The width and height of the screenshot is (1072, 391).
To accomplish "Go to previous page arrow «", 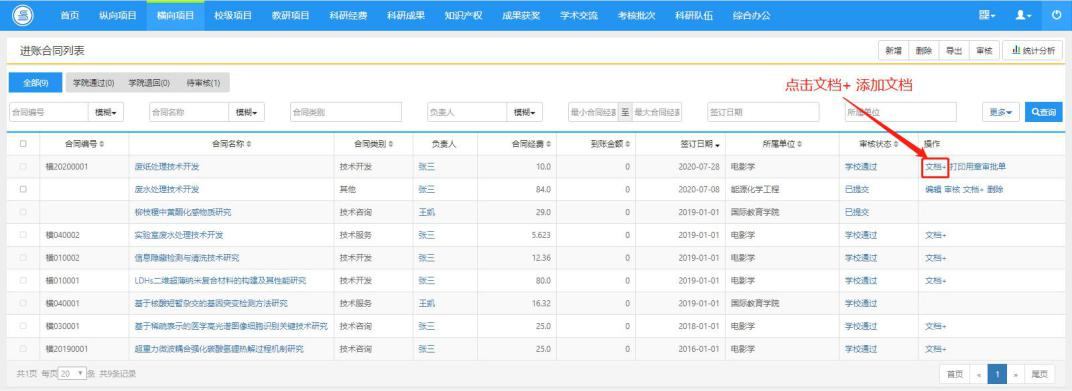I will coord(979,374).
